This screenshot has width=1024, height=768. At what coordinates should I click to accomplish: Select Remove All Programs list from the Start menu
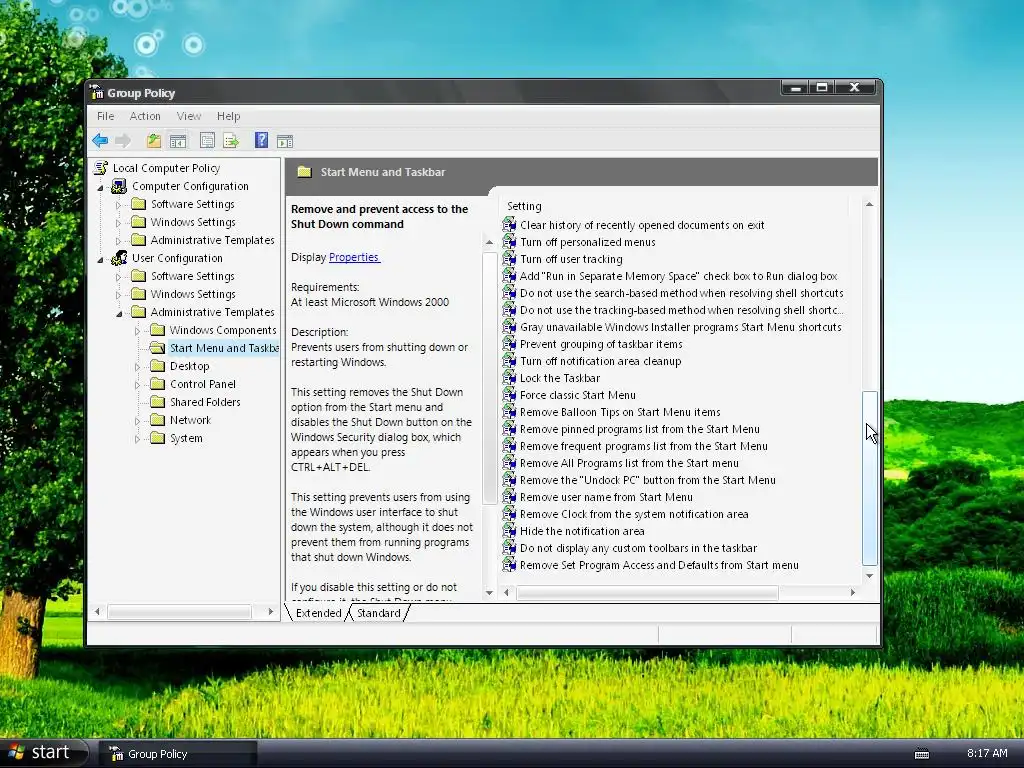629,463
